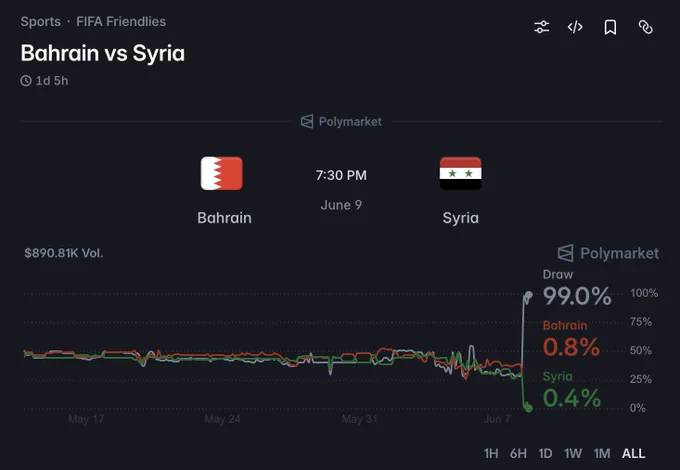Image resolution: width=680 pixels, height=470 pixels.
Task: Click the Bahrain team name label
Action: pyautogui.click(x=224, y=218)
